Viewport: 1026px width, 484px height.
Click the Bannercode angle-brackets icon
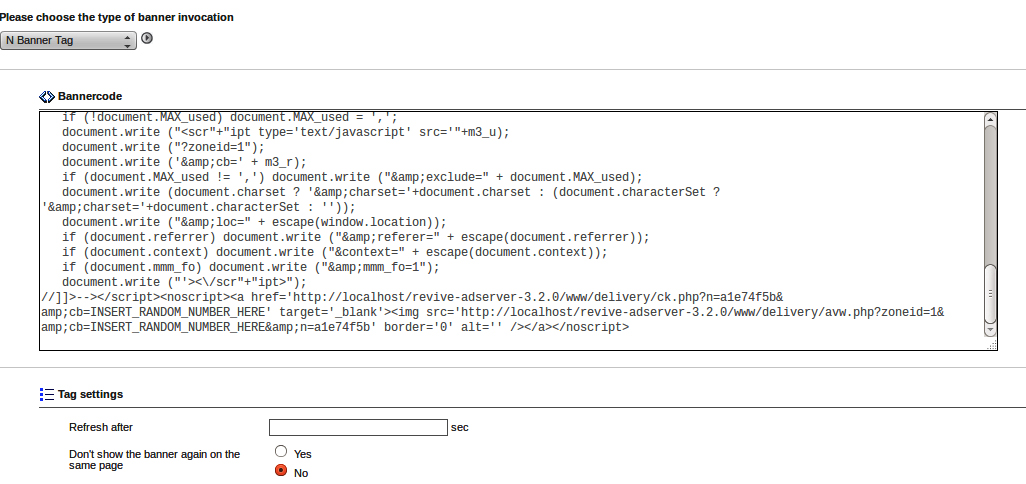click(46, 97)
